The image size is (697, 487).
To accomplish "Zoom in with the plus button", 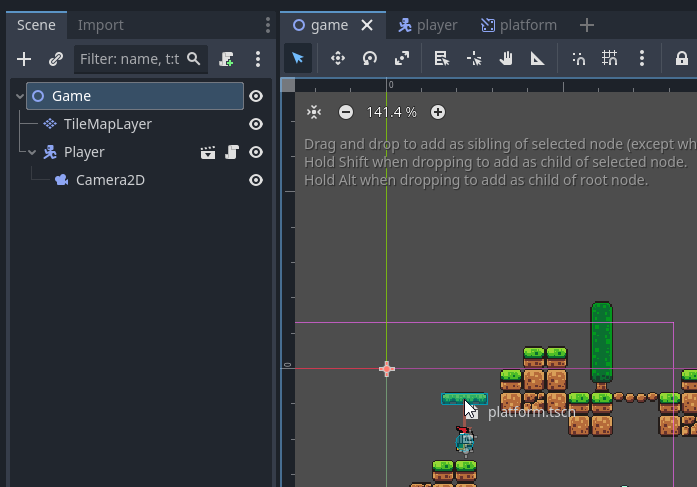I will (438, 112).
